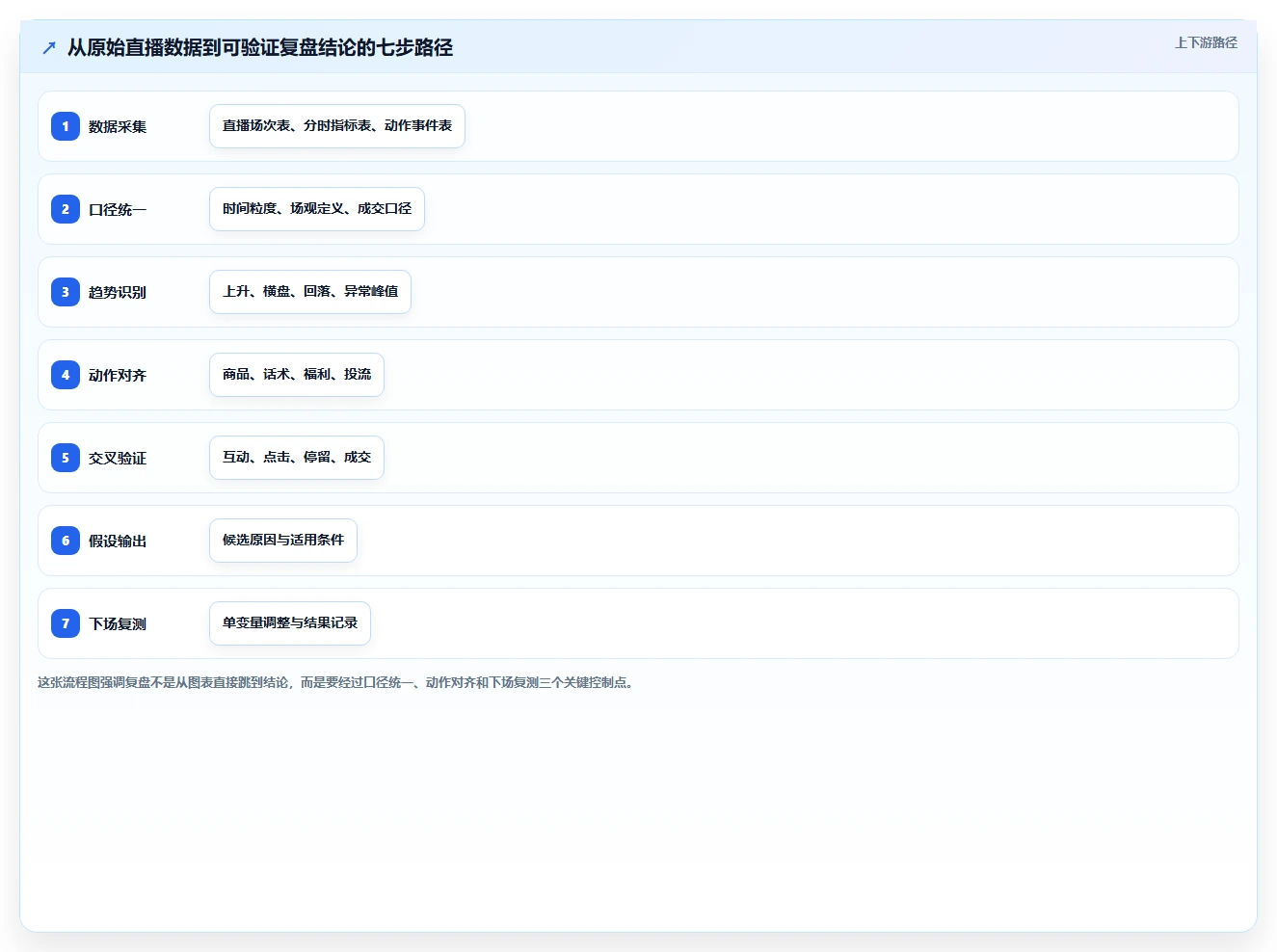The height and width of the screenshot is (952, 1277).
Task: Click the footnote text starting with 这张流程图强调
Action: click(335, 682)
